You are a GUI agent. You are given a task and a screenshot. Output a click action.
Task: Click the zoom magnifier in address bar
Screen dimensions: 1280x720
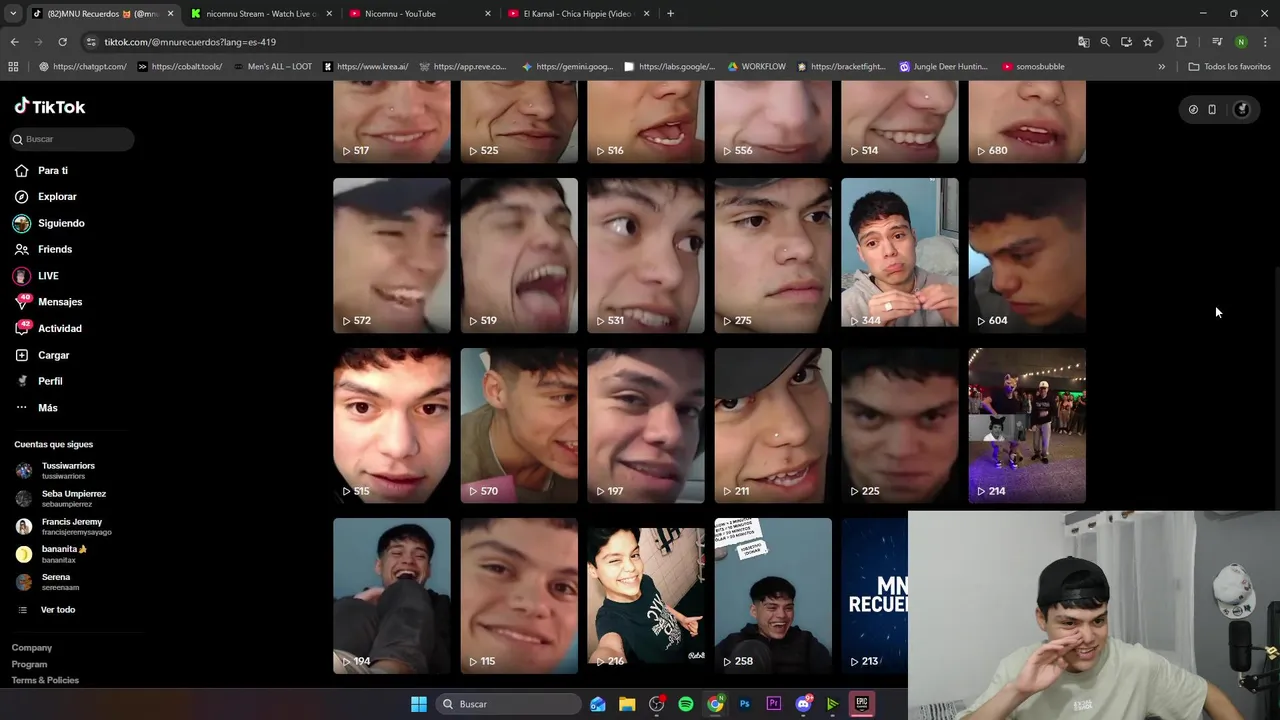click(1105, 42)
